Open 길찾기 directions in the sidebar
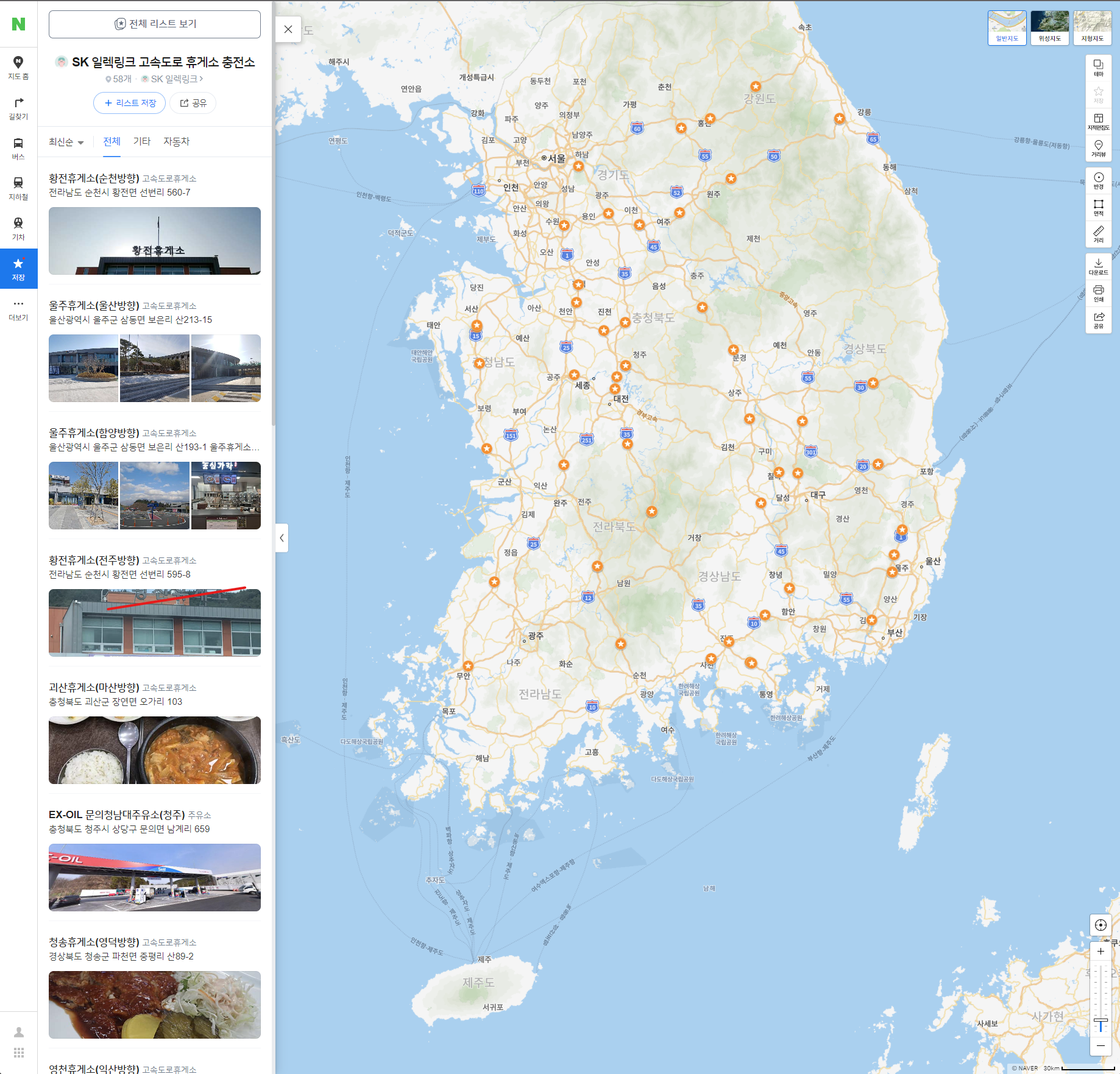 pyautogui.click(x=18, y=108)
